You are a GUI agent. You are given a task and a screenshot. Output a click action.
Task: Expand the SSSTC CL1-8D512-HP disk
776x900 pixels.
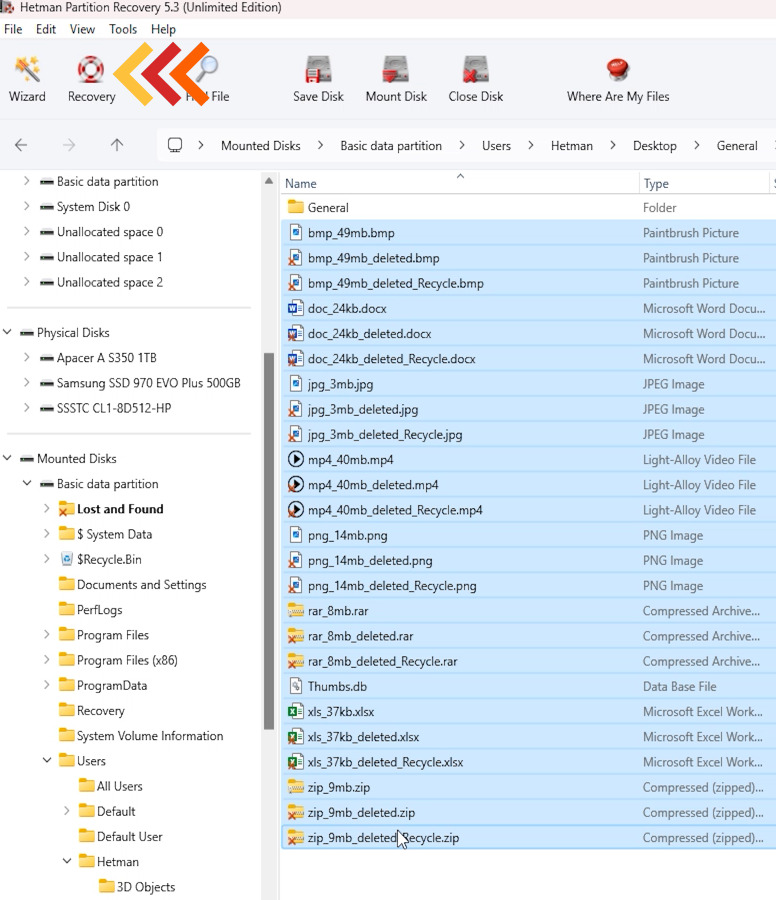(26, 408)
